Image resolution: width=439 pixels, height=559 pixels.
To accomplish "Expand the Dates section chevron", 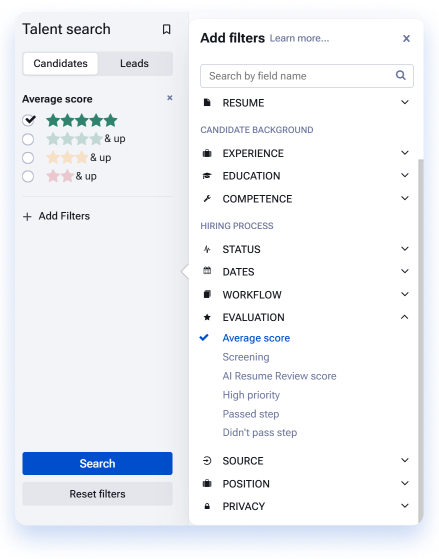I will (x=405, y=271).
